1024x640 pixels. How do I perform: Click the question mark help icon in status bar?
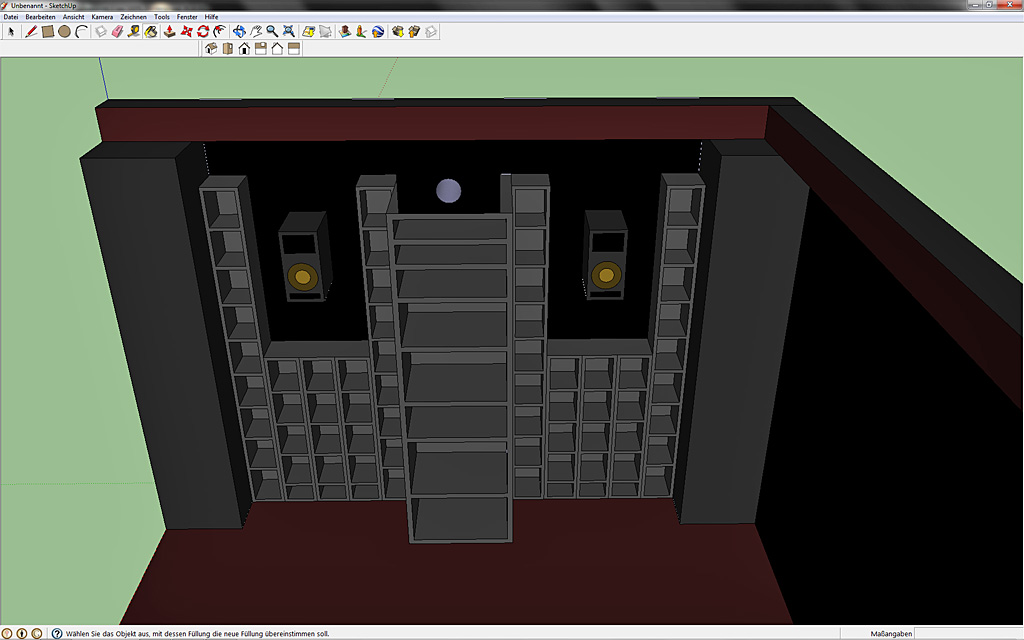pyautogui.click(x=57, y=633)
